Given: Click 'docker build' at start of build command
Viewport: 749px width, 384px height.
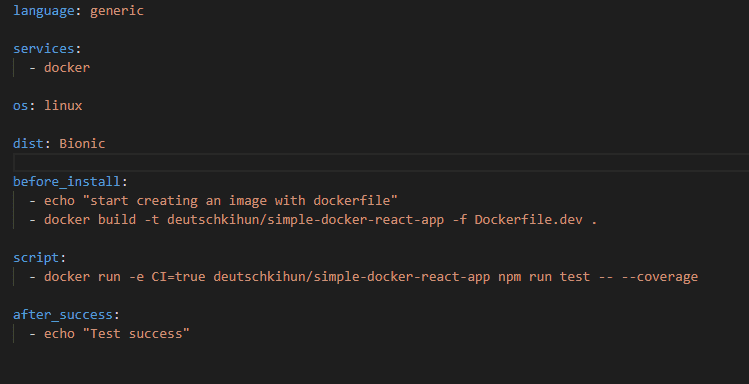Looking at the screenshot, I should pos(90,220).
